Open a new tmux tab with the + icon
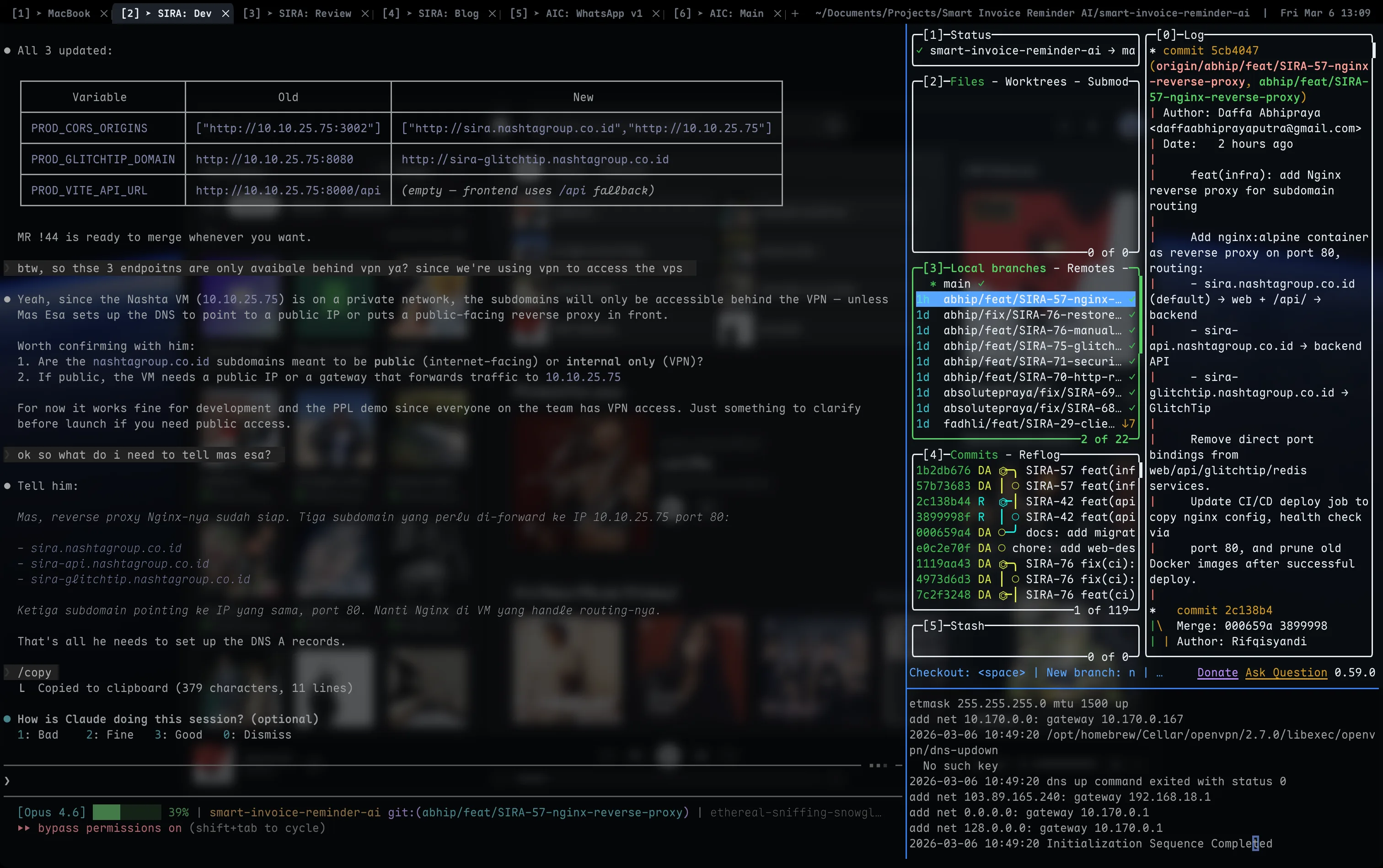Viewport: 1383px width, 868px height. (794, 13)
